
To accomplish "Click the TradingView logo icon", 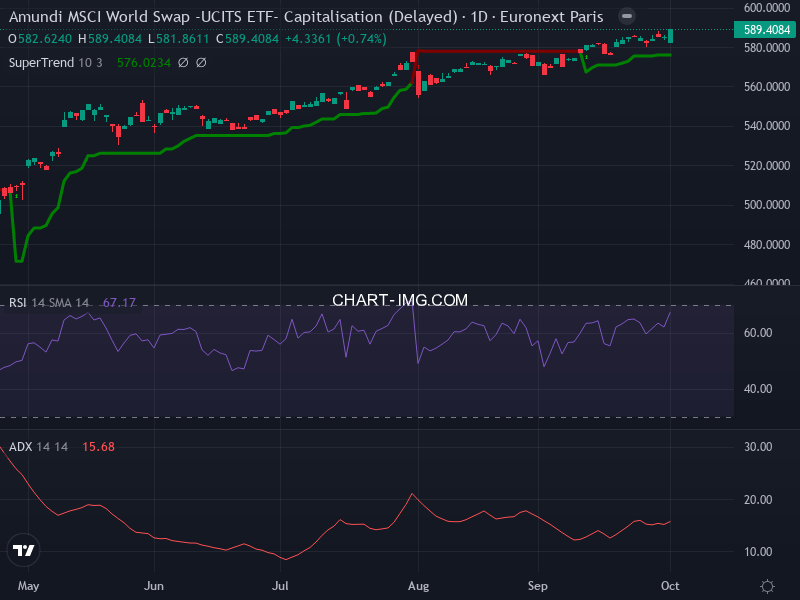I will click(x=24, y=550).
